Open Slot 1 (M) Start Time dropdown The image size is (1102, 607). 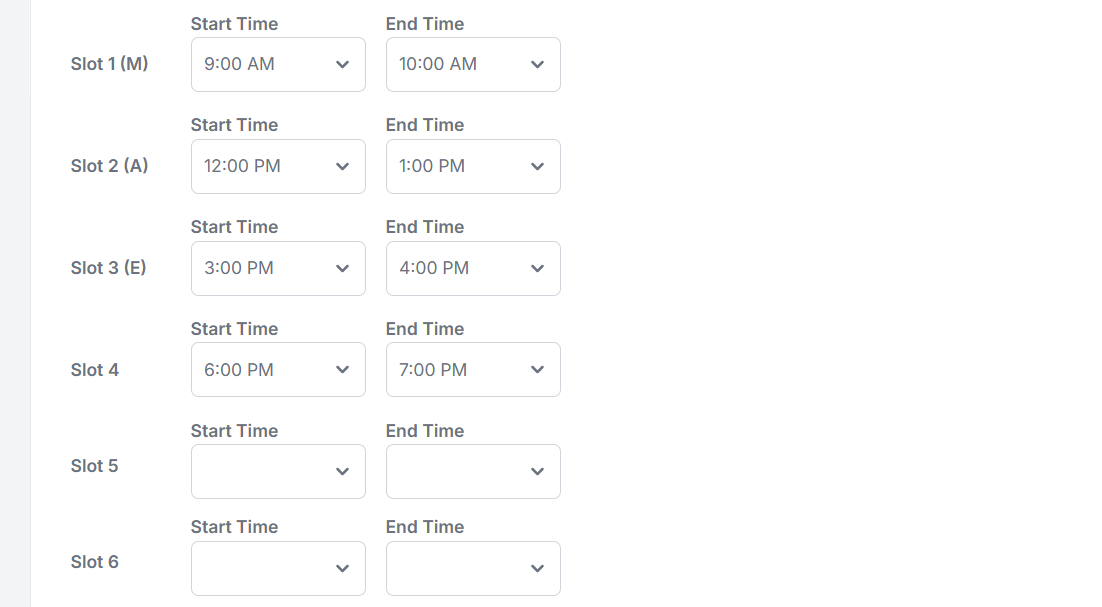coord(277,65)
